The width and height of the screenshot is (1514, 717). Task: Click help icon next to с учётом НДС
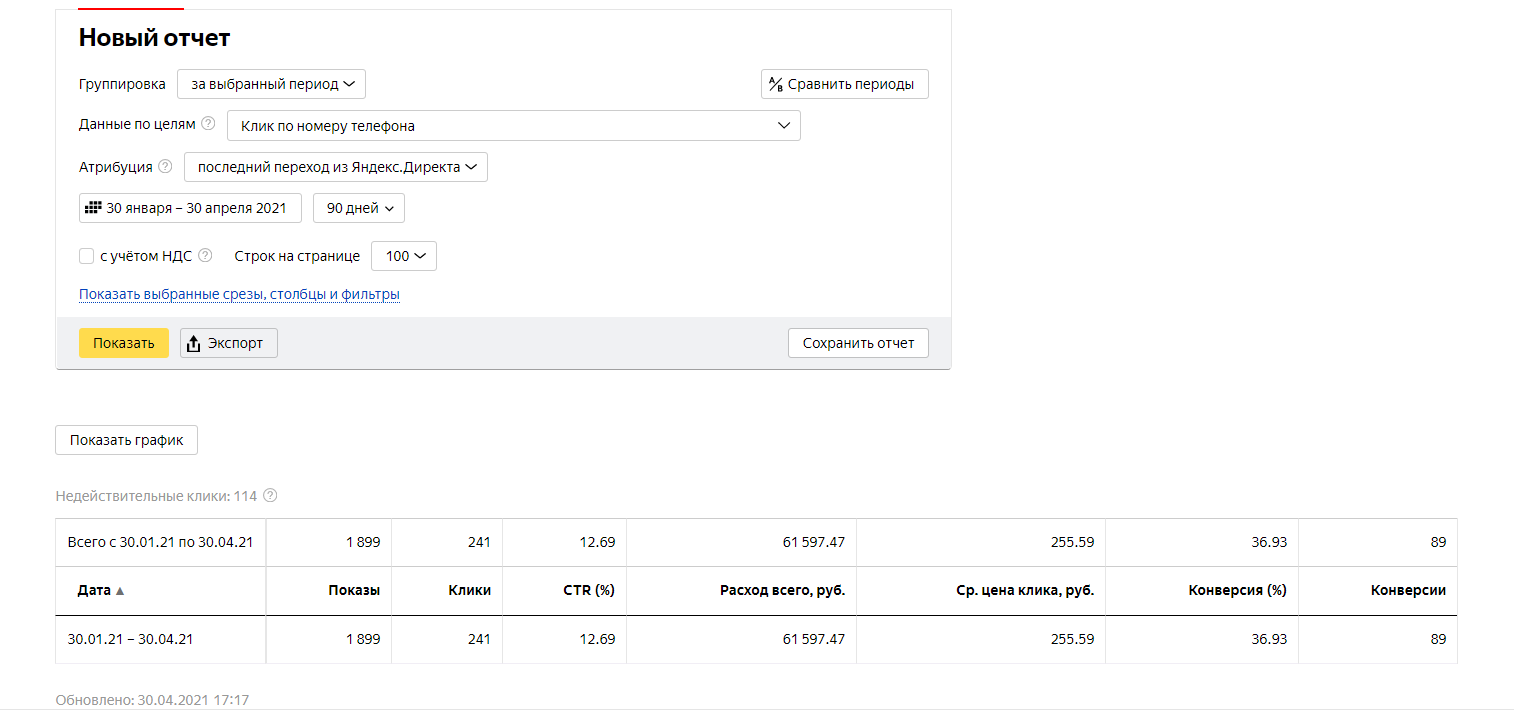[205, 256]
